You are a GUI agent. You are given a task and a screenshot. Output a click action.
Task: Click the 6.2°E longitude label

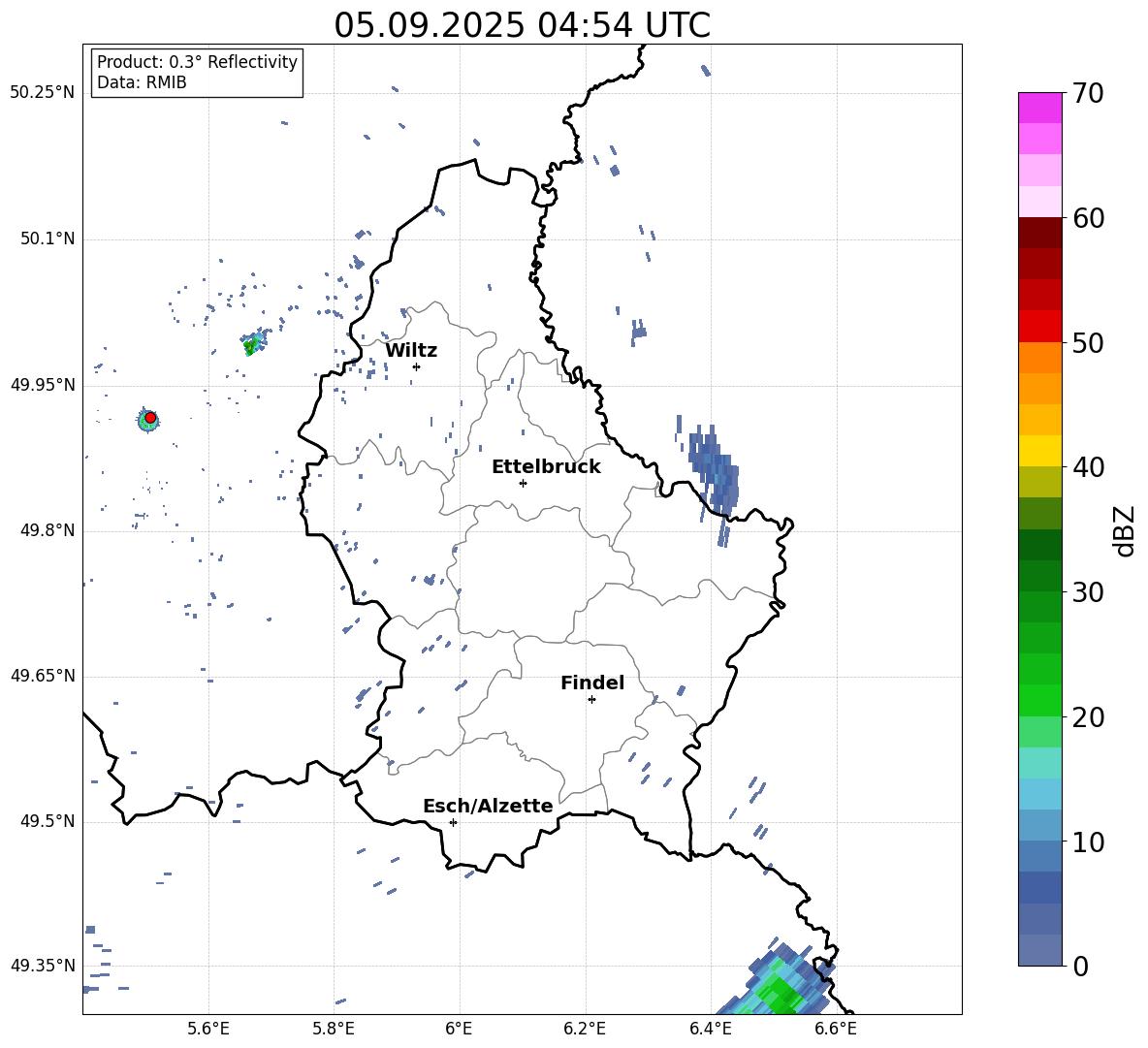[x=585, y=1029]
